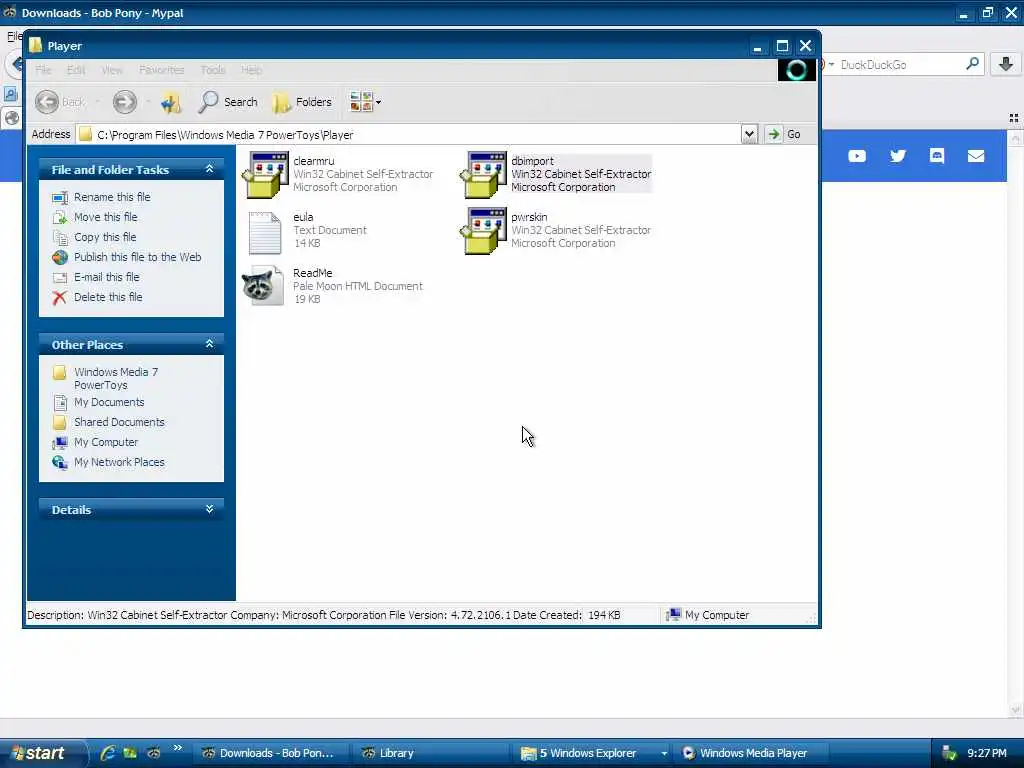This screenshot has height=768, width=1024.
Task: Click the Windows Start button
Action: (x=42, y=753)
